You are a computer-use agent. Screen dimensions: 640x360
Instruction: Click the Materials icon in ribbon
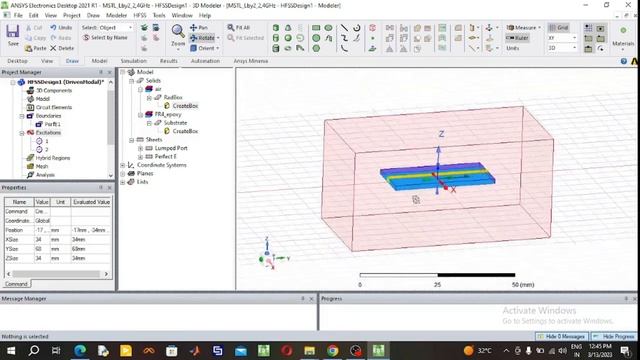(x=623, y=31)
